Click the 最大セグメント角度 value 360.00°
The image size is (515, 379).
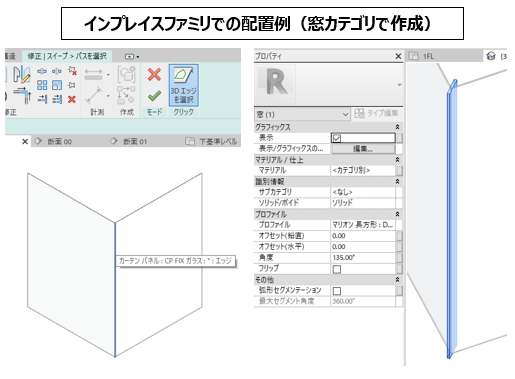point(363,301)
